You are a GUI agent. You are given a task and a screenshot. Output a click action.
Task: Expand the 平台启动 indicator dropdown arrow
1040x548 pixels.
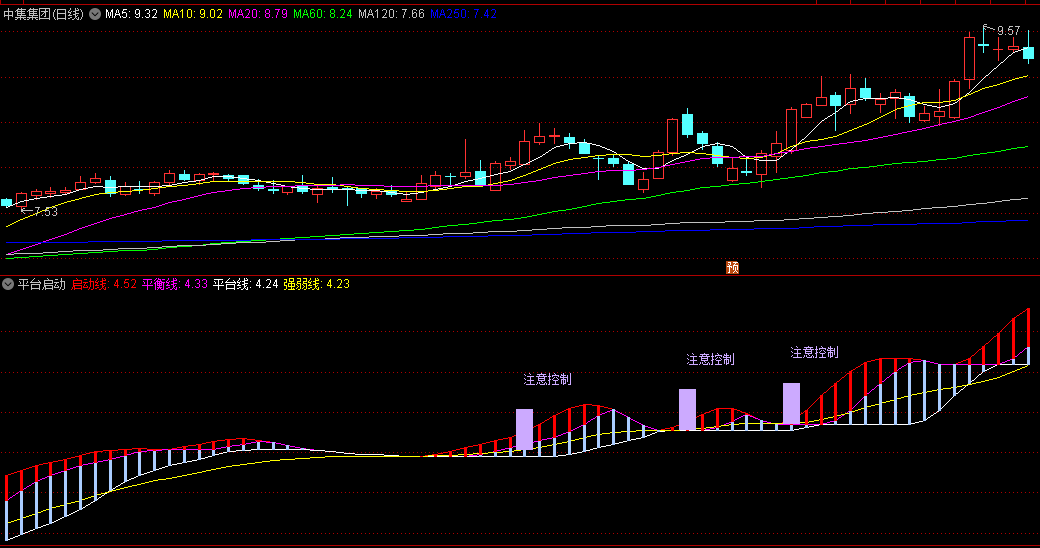tap(8, 284)
